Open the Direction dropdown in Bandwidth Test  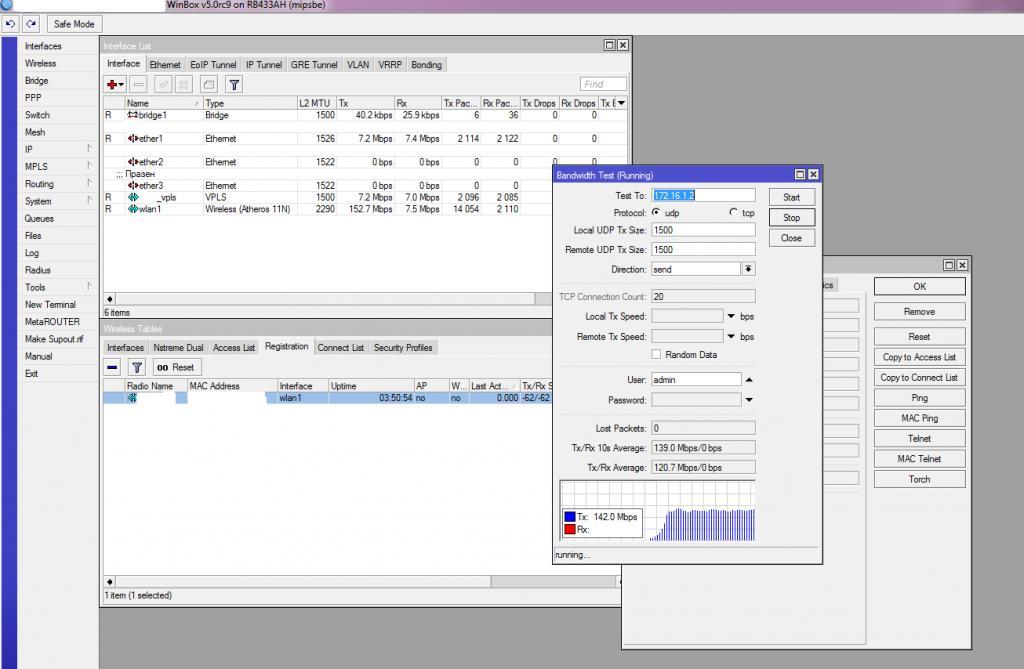point(748,269)
